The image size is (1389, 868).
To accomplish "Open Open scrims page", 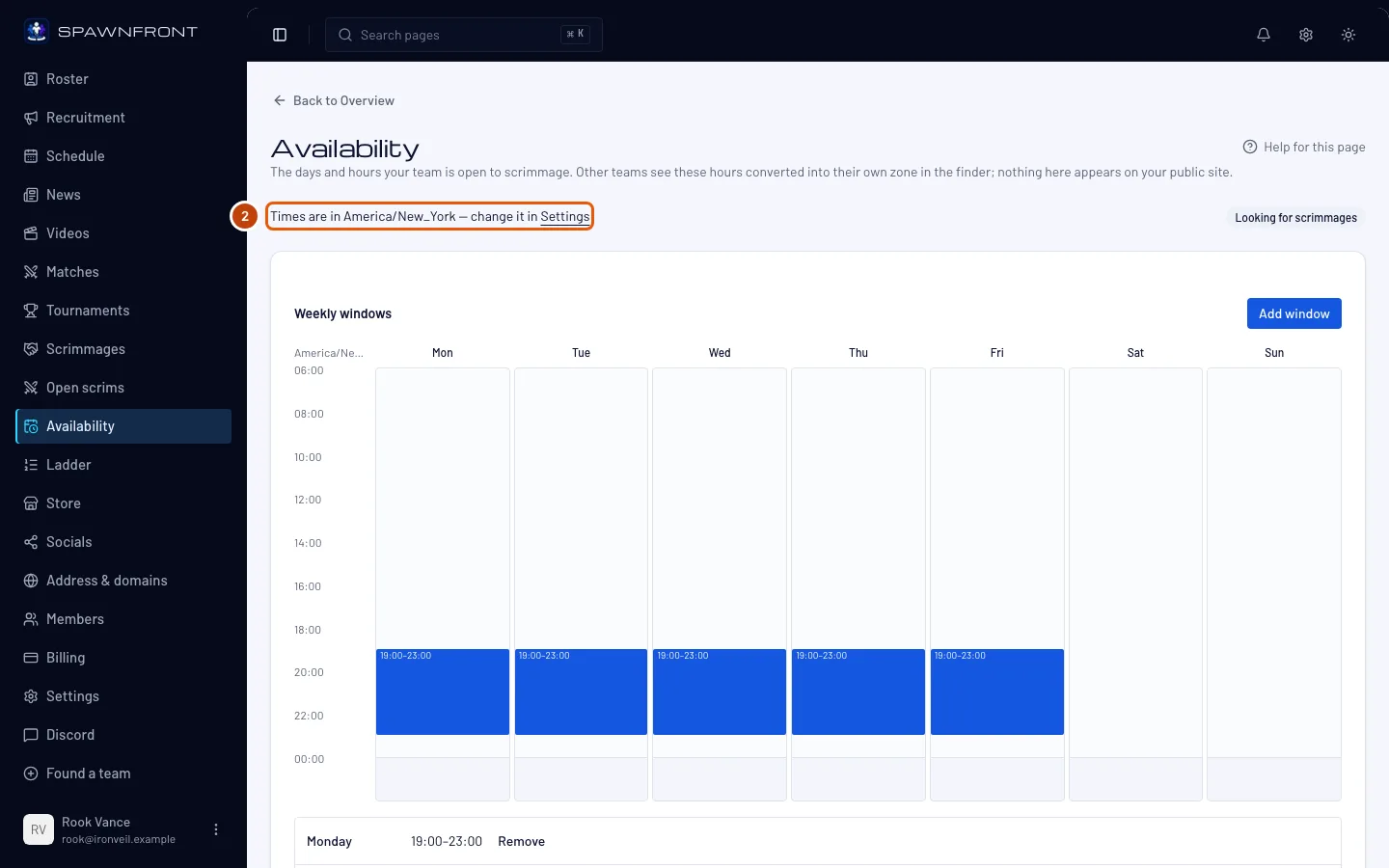I will tap(123, 388).
